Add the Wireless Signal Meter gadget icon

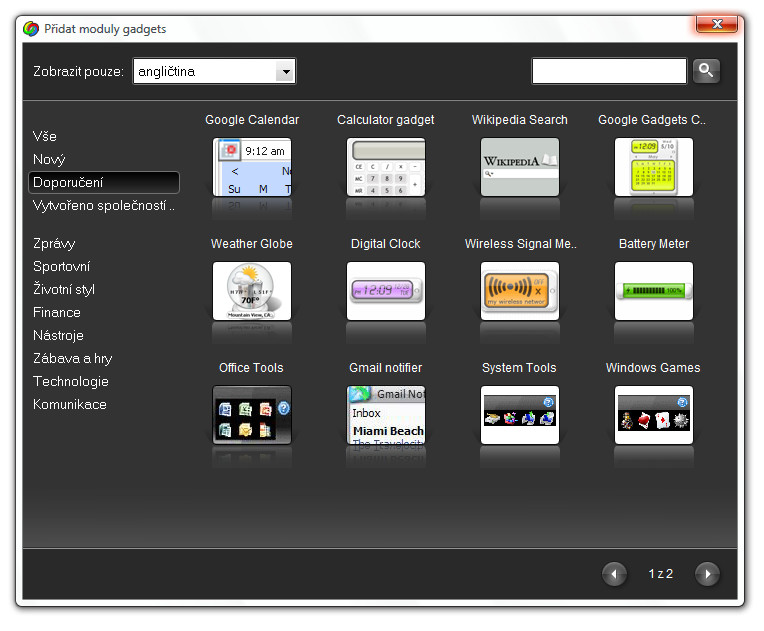coord(520,291)
